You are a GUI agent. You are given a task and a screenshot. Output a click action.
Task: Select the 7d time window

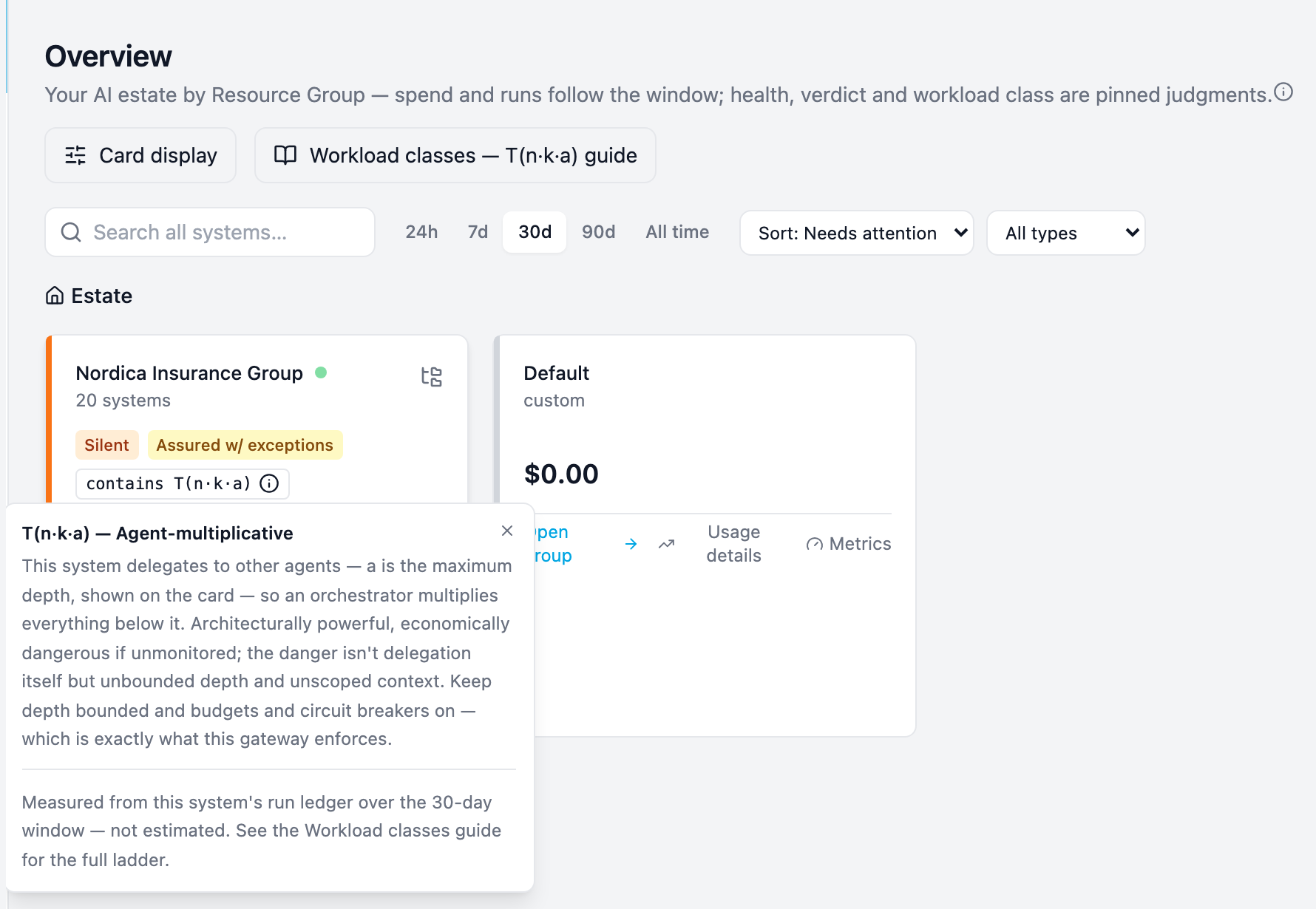(478, 232)
